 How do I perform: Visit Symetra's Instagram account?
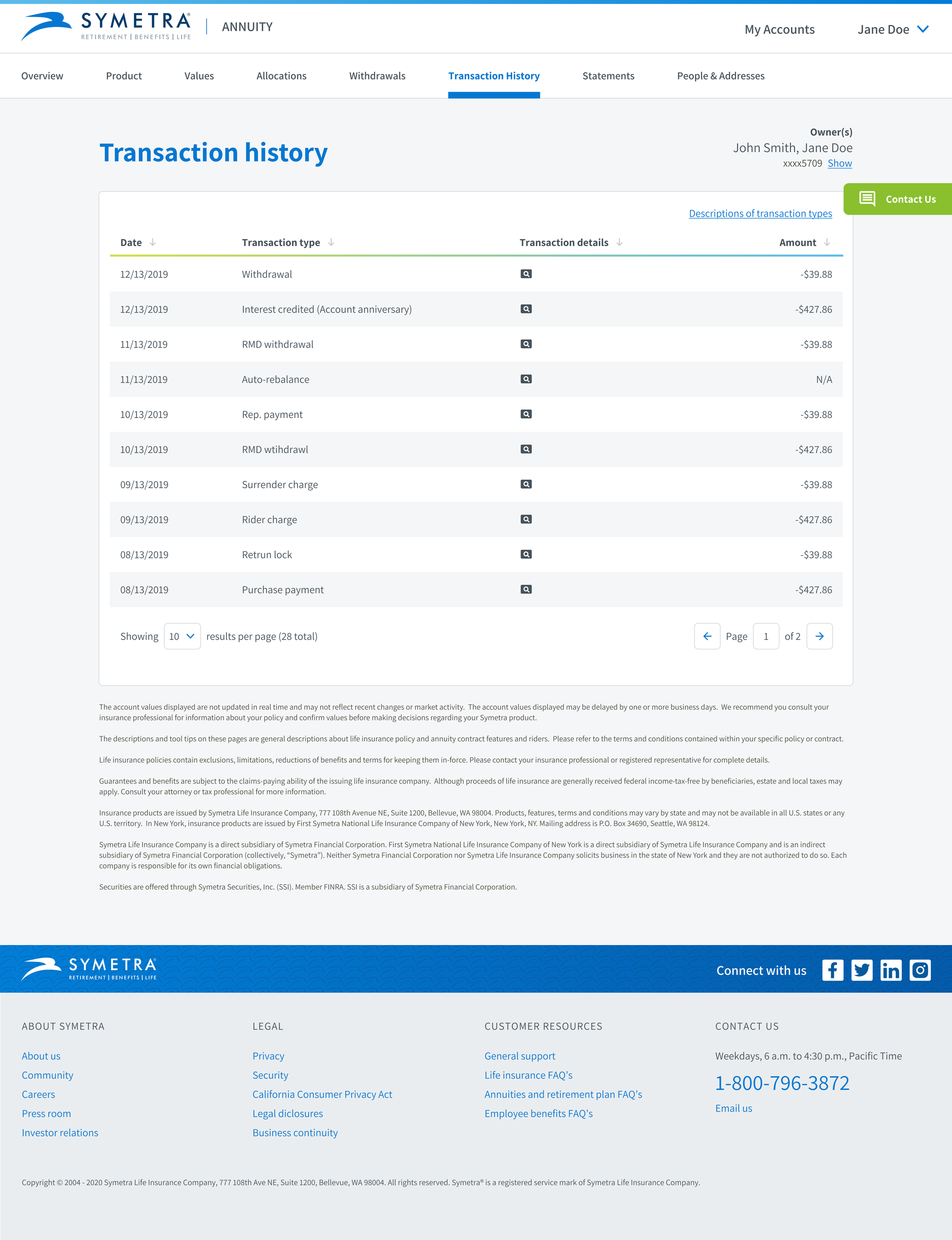point(920,970)
